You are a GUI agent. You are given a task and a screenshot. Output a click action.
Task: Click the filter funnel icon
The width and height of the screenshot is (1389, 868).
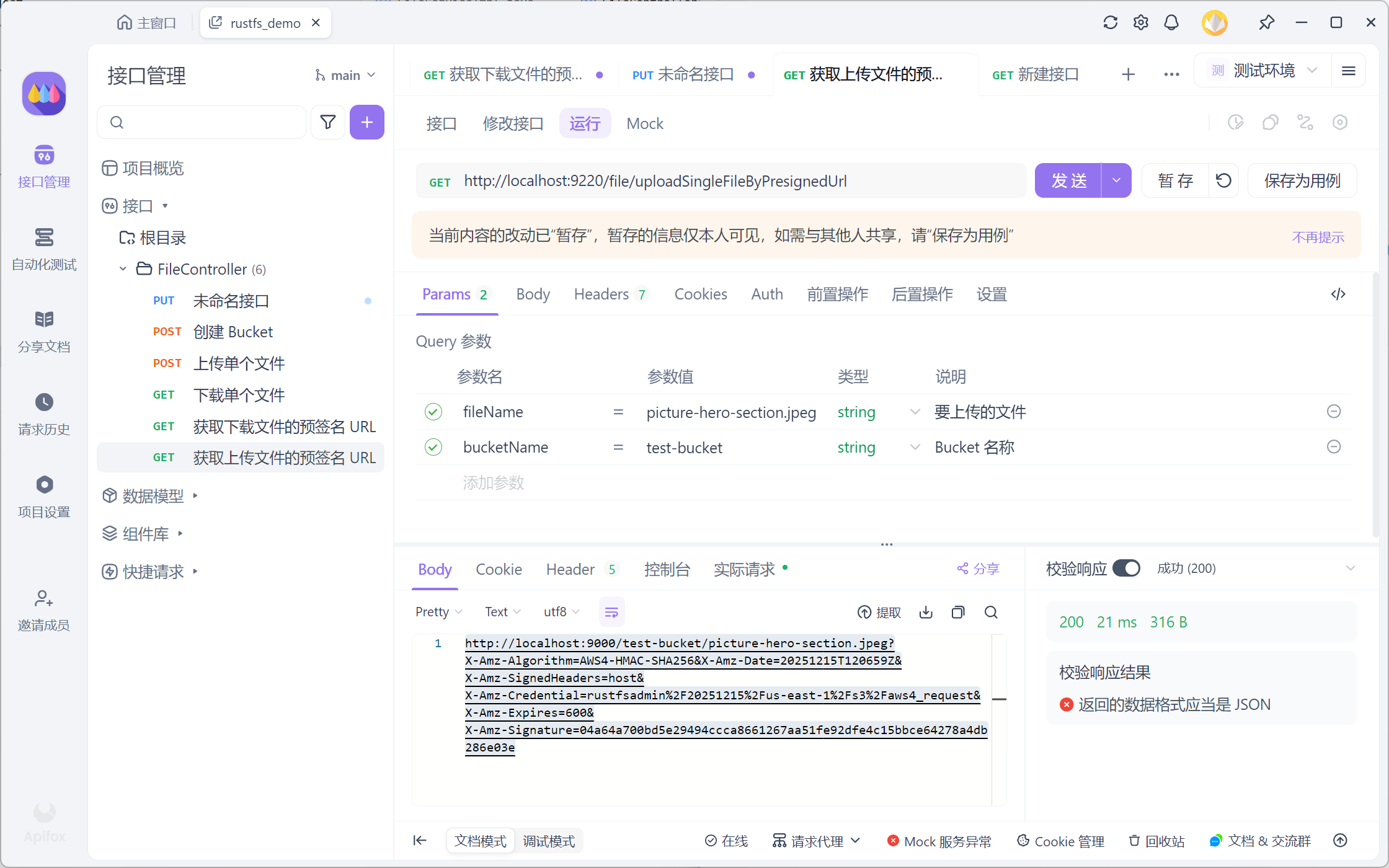[x=328, y=122]
